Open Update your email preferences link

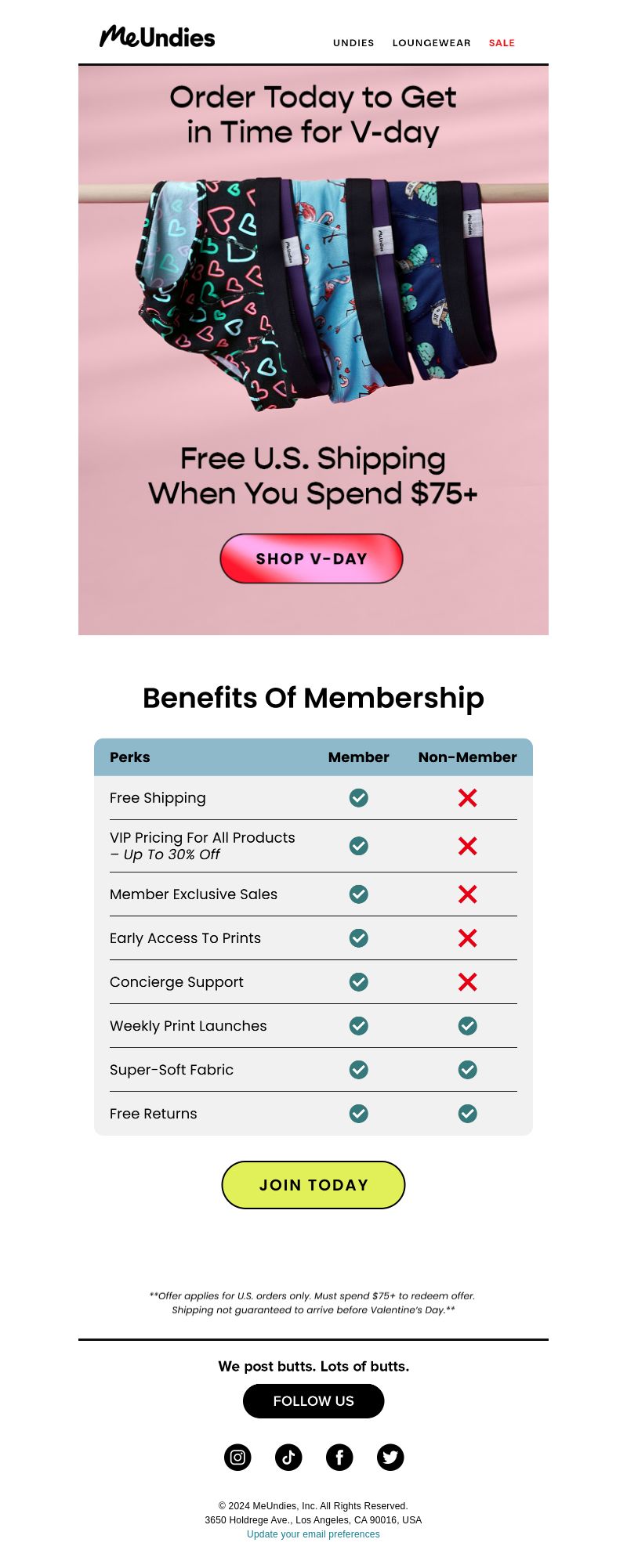click(x=313, y=1534)
